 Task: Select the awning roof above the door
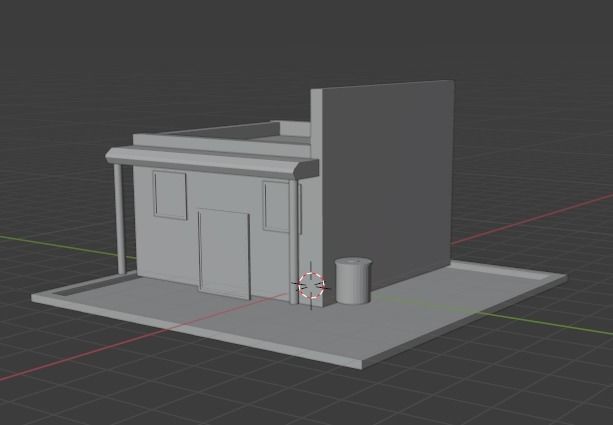point(212,161)
